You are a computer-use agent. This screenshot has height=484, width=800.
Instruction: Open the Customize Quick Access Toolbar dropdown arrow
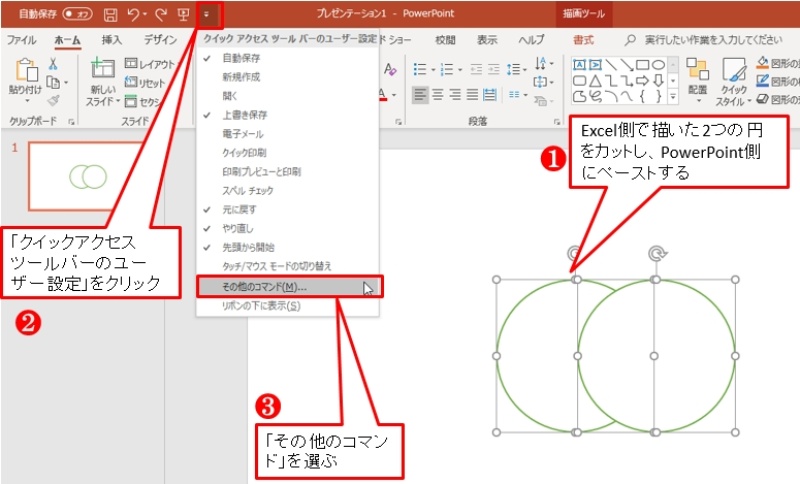207,15
